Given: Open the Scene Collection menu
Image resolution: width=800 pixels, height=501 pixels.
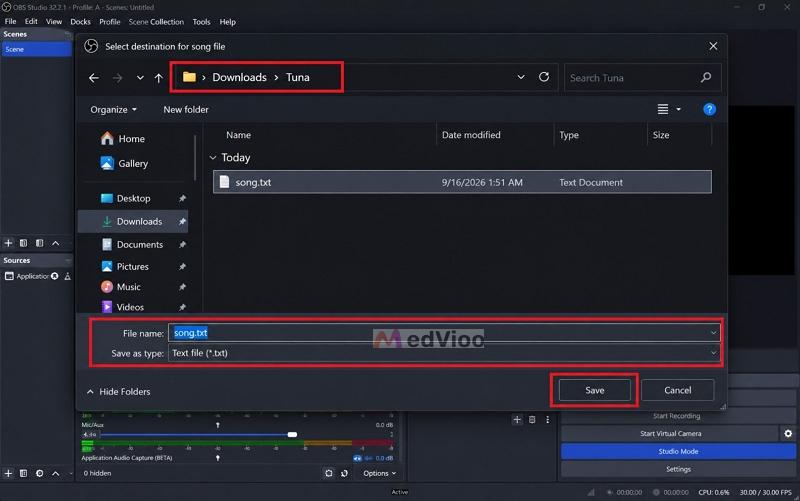Looking at the screenshot, I should point(156,22).
